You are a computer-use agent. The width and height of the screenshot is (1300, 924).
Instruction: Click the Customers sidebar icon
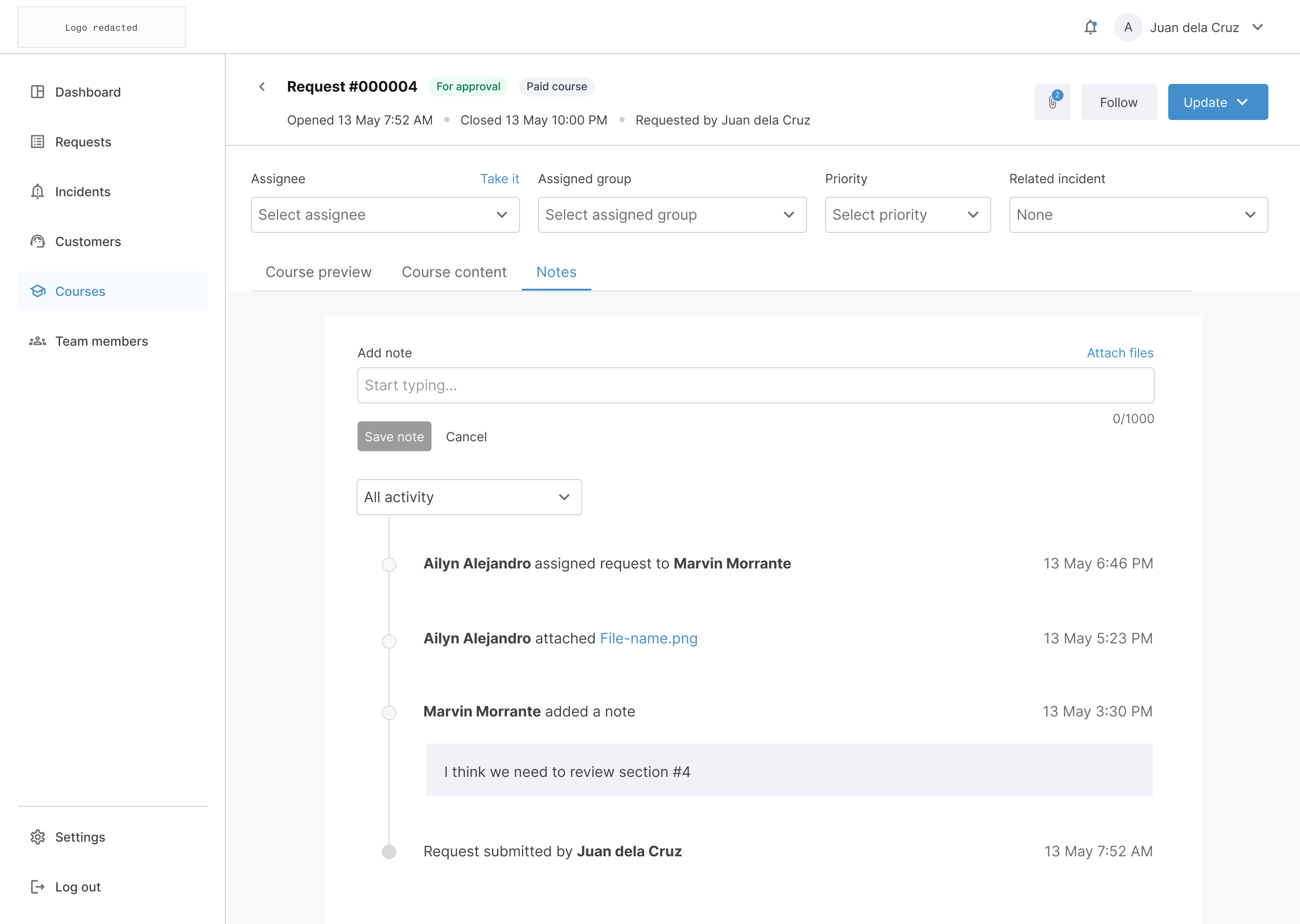tap(37, 241)
